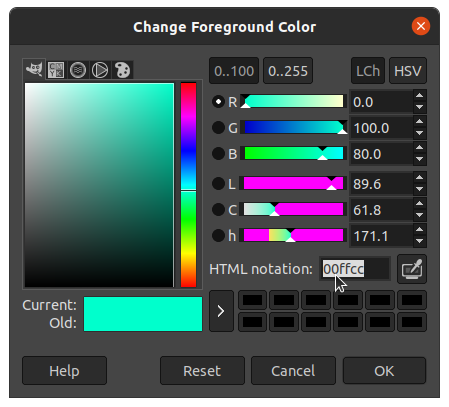Viewport: 449px width, 407px height.
Task: Open the color Wheel selector tab
Action: point(100,70)
